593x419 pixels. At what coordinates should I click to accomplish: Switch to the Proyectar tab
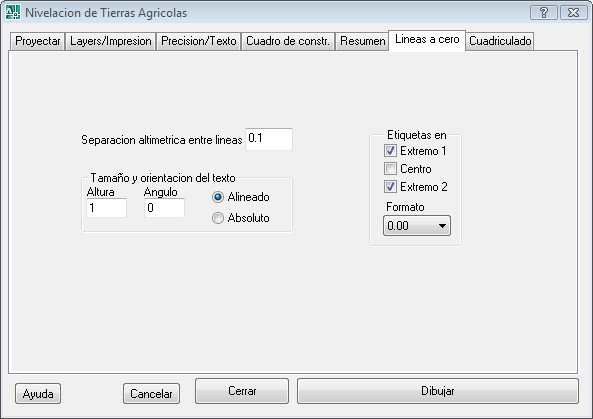[37, 41]
